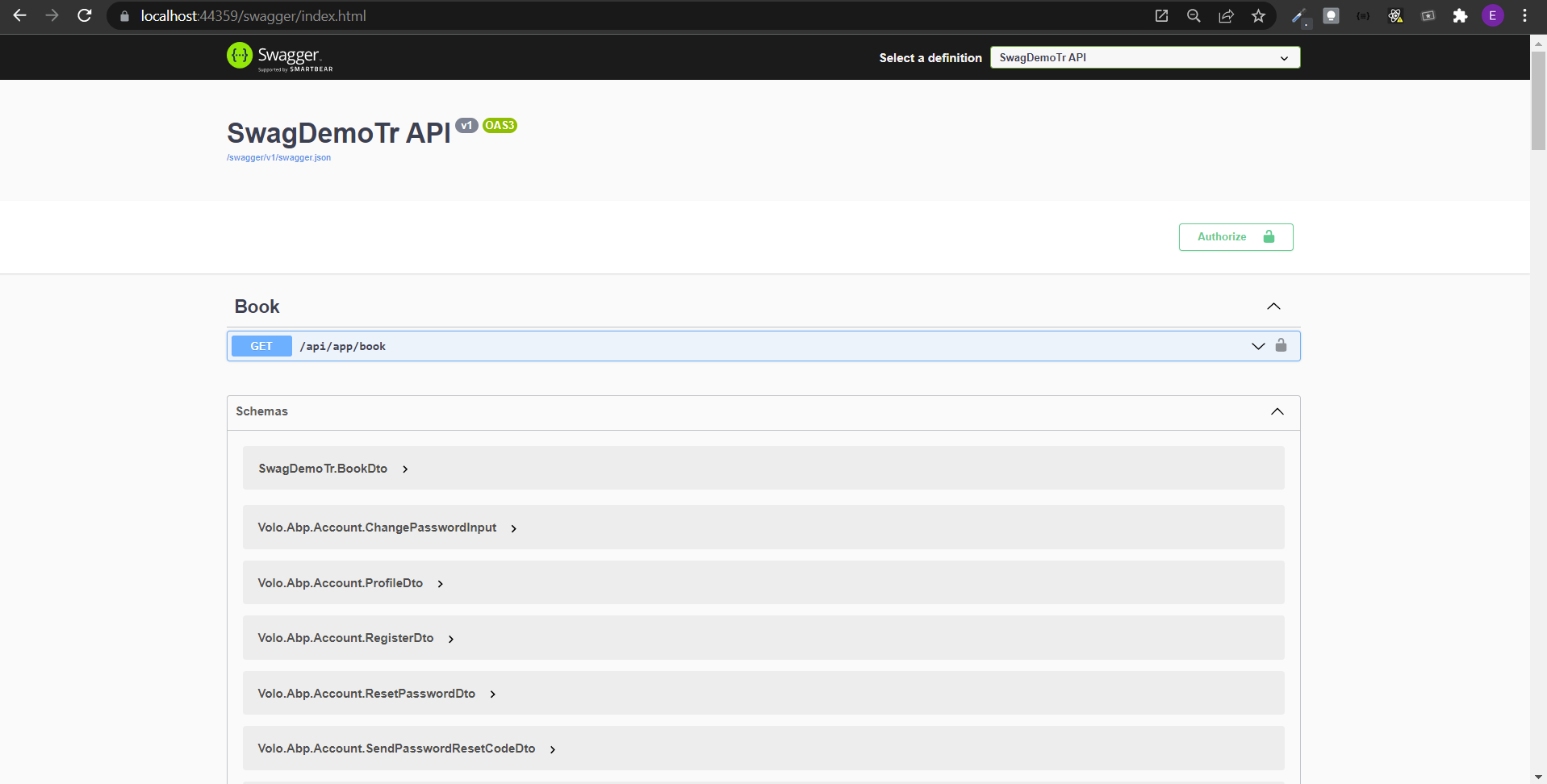Open the /swagger/v1/swagger.json link
This screenshot has width=1547, height=784.
pyautogui.click(x=278, y=157)
